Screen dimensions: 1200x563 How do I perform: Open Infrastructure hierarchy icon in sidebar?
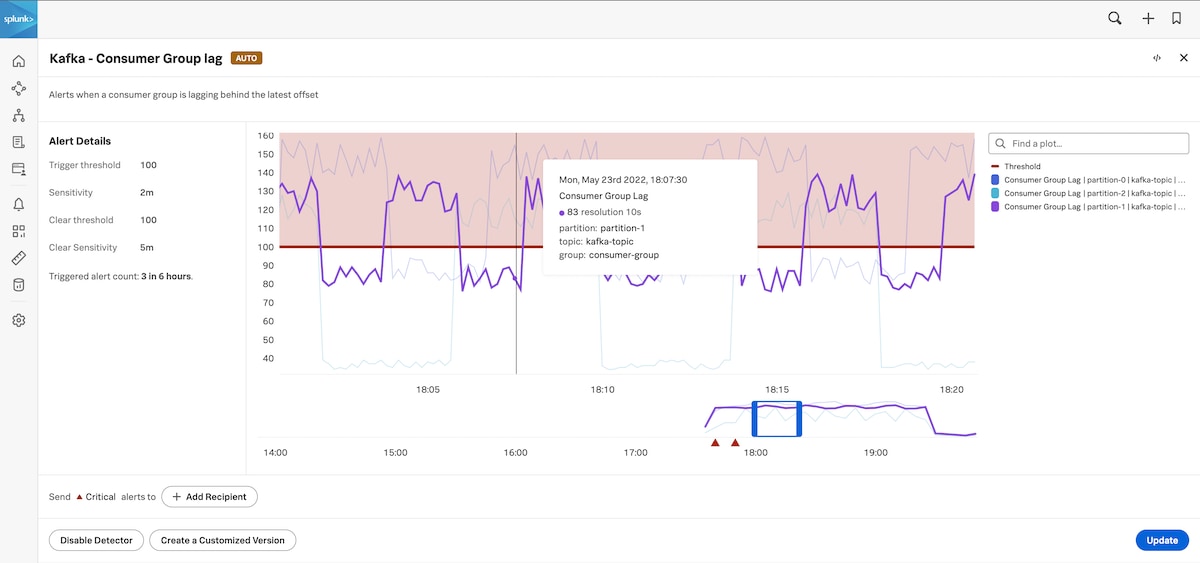pyautogui.click(x=18, y=116)
